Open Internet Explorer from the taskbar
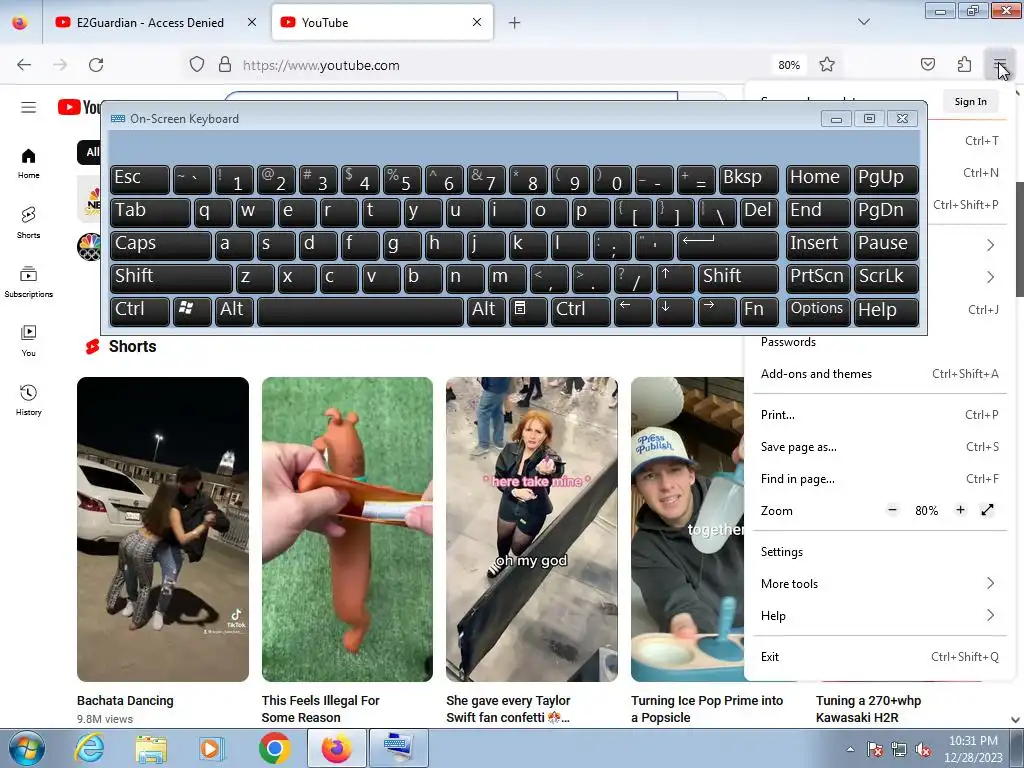This screenshot has height=768, width=1024. [89, 748]
